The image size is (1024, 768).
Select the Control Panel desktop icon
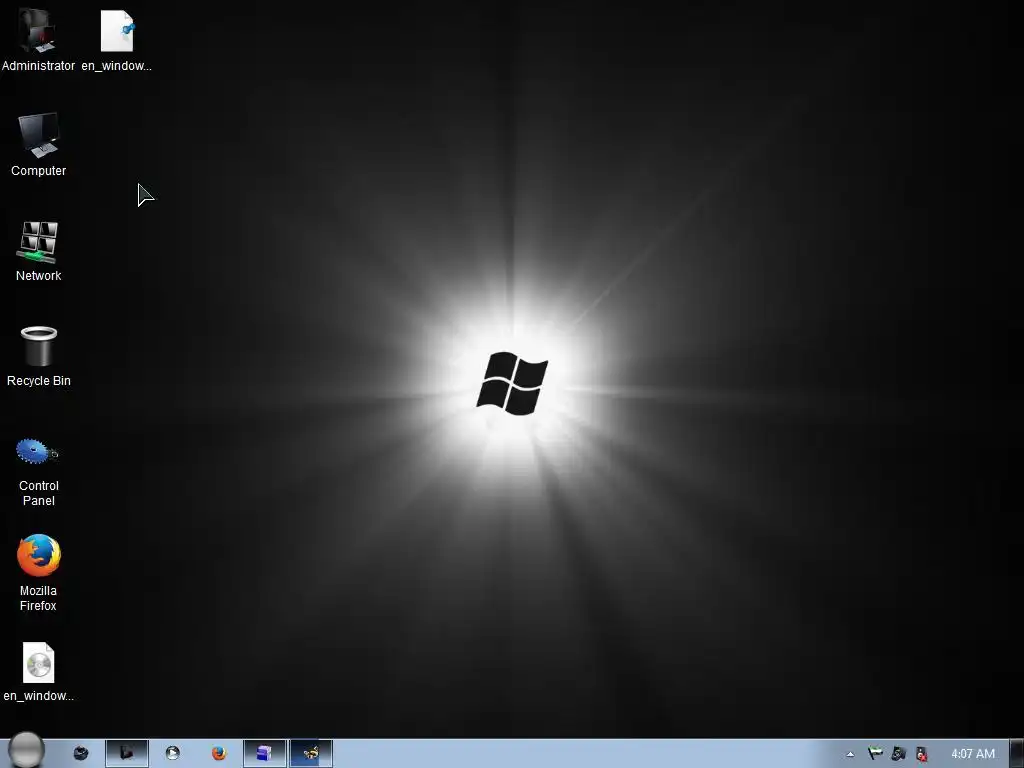click(39, 472)
